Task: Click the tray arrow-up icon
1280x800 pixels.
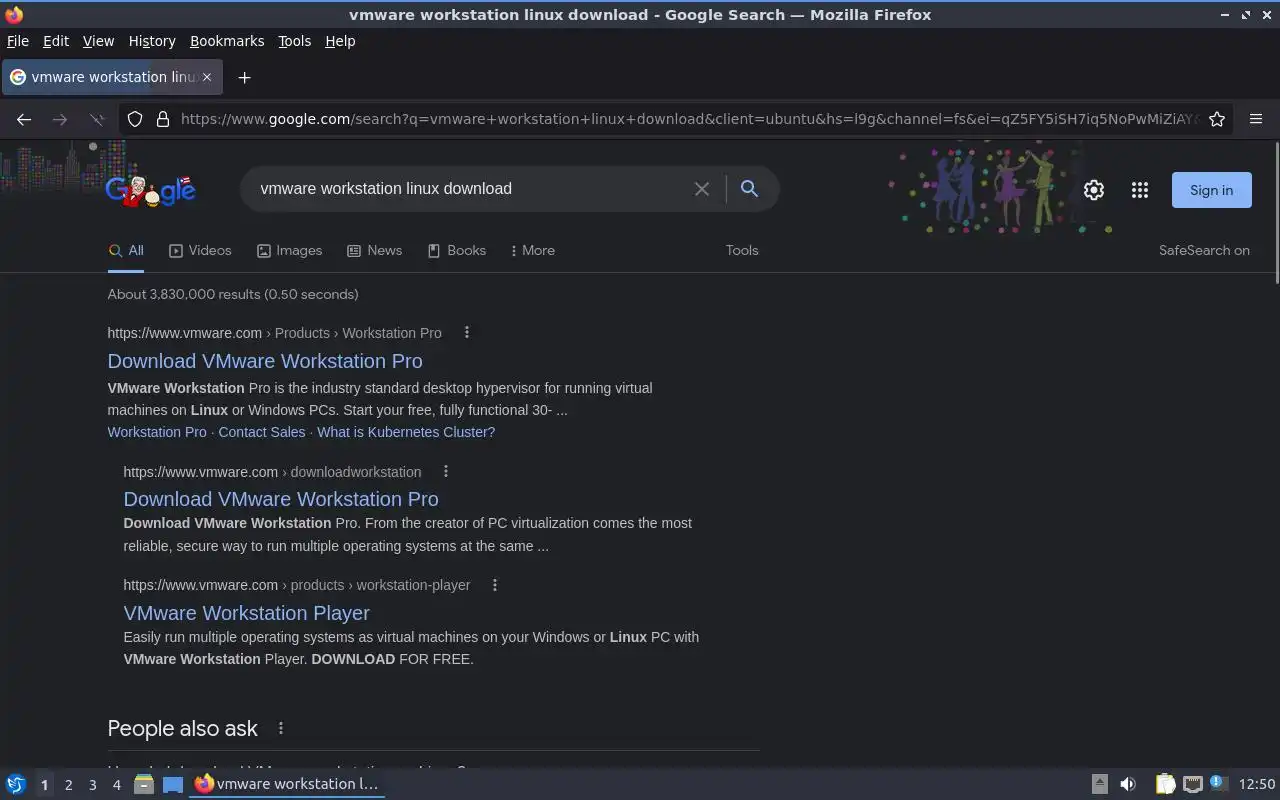Action: (1099, 784)
